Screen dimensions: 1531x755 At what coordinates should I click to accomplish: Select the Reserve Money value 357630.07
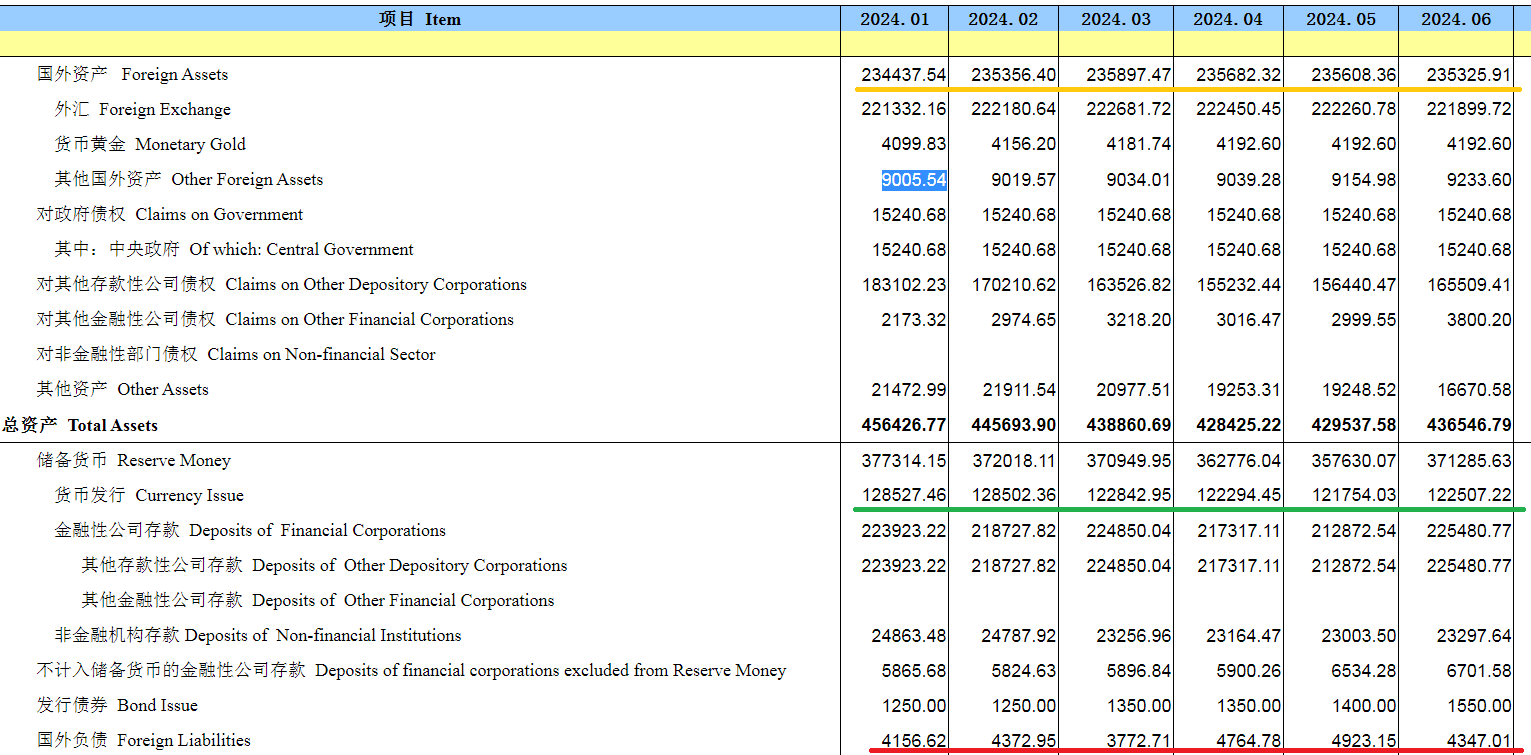[1354, 461]
